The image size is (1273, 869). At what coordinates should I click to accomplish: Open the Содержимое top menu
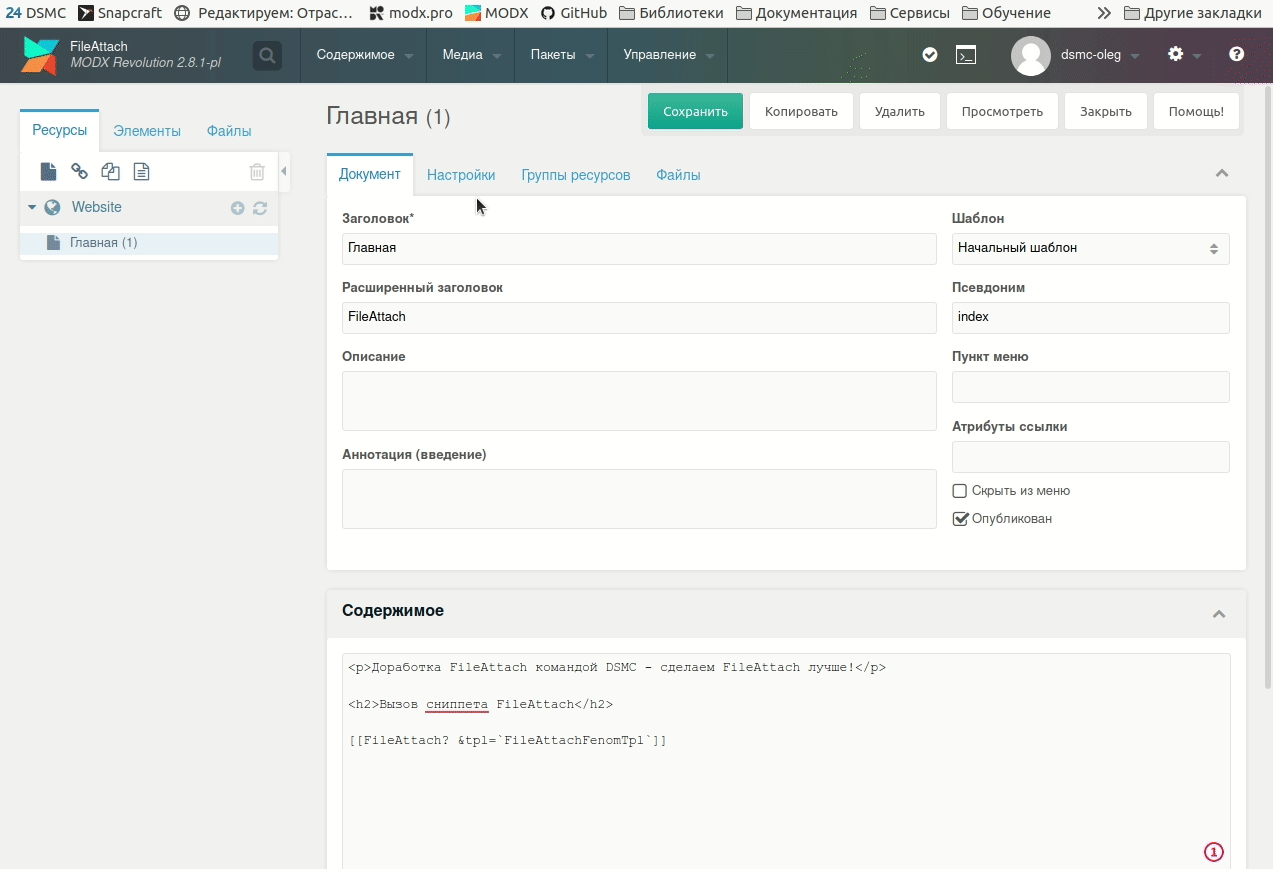[x=364, y=55]
